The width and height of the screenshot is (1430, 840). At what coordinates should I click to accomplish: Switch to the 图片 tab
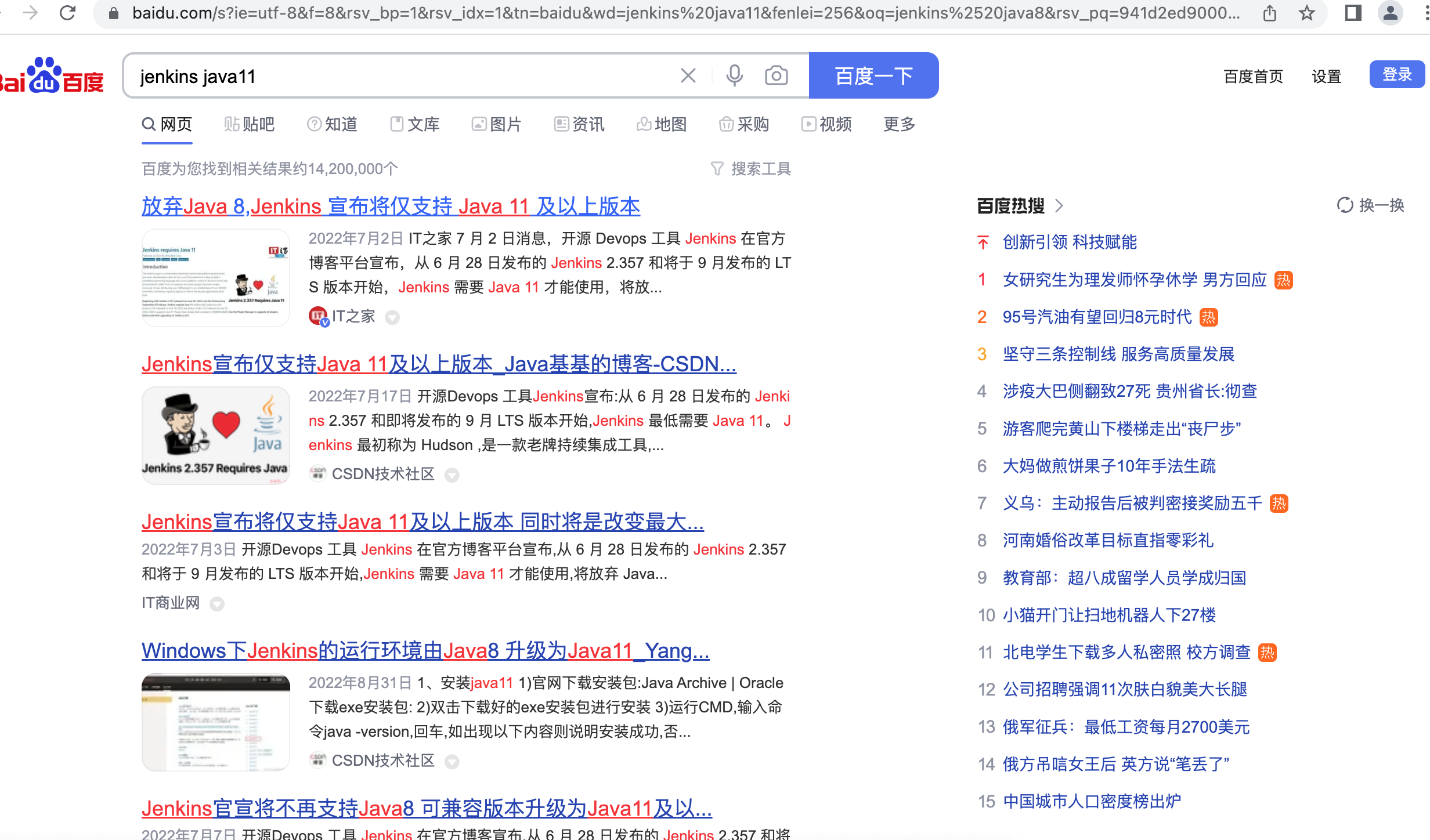tap(497, 124)
